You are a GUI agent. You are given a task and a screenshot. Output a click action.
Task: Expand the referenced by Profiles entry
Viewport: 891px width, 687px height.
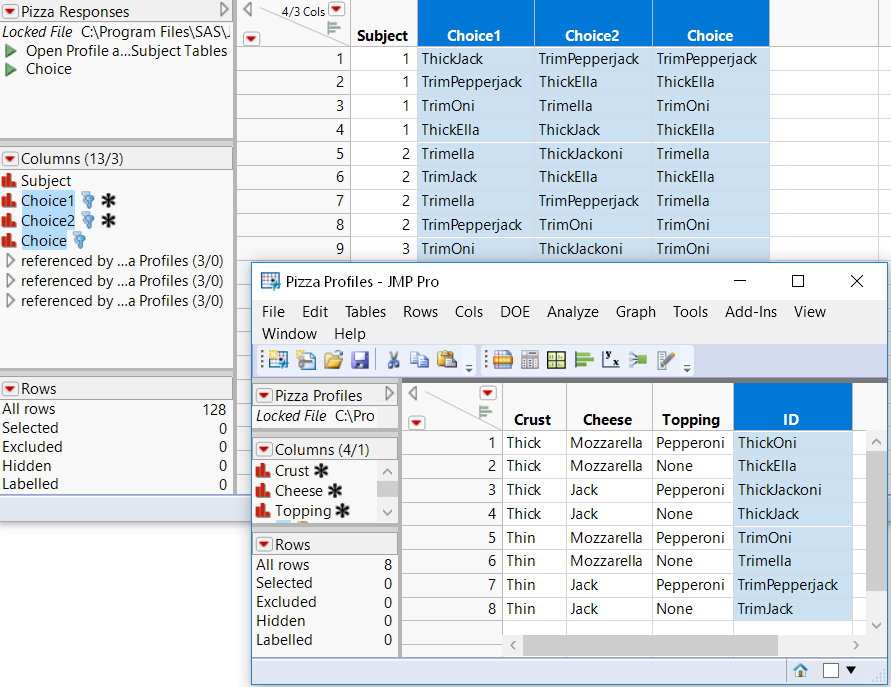[11, 262]
